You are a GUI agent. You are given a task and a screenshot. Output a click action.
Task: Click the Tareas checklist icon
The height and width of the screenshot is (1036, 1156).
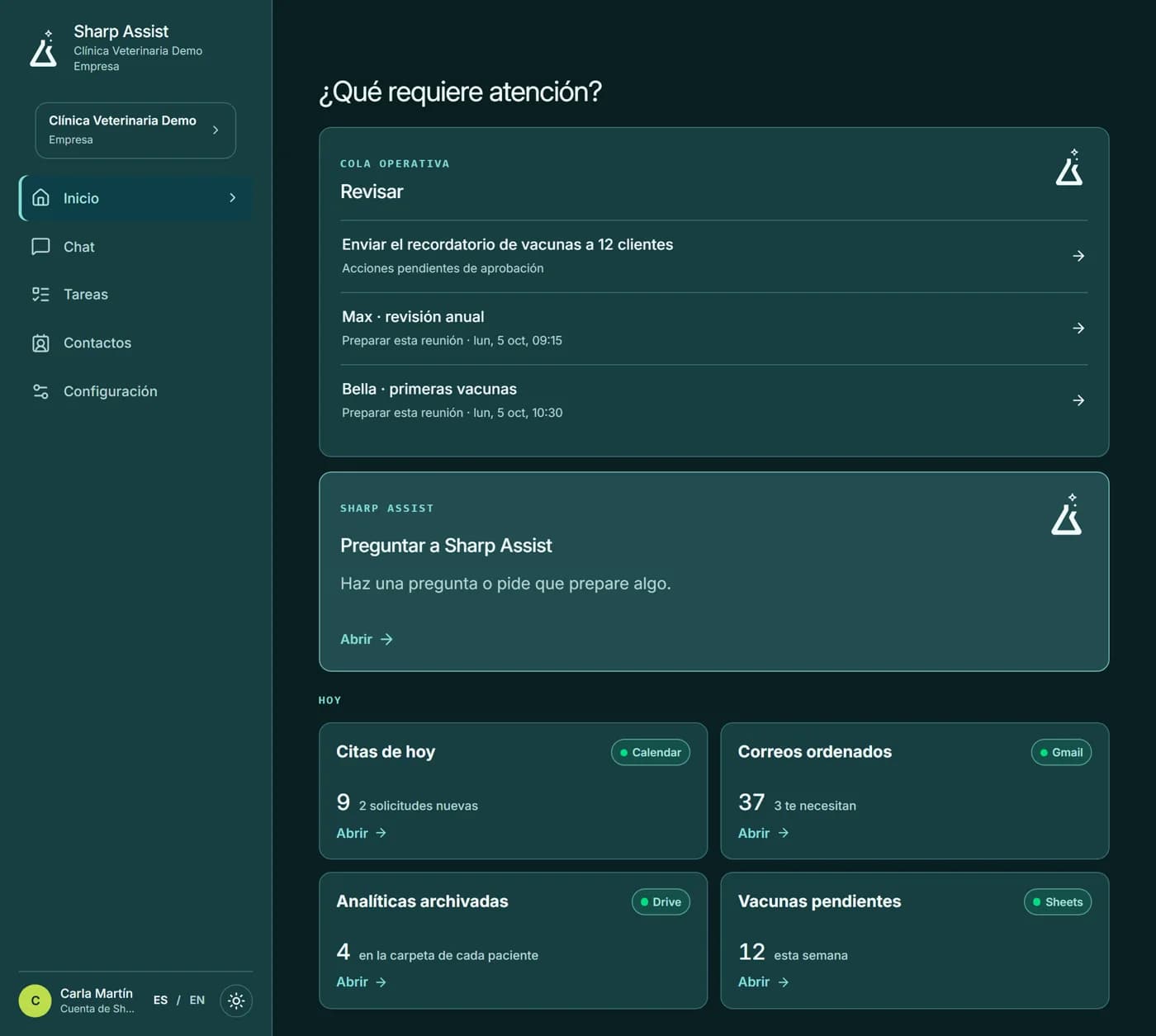(x=40, y=295)
